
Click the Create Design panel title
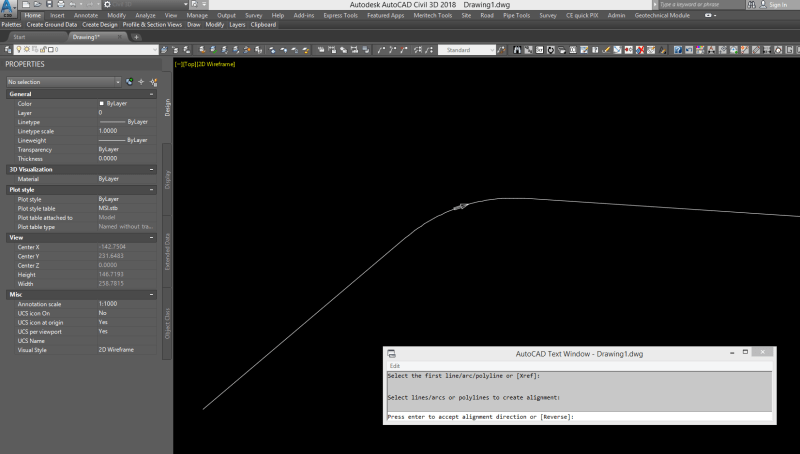99,24
